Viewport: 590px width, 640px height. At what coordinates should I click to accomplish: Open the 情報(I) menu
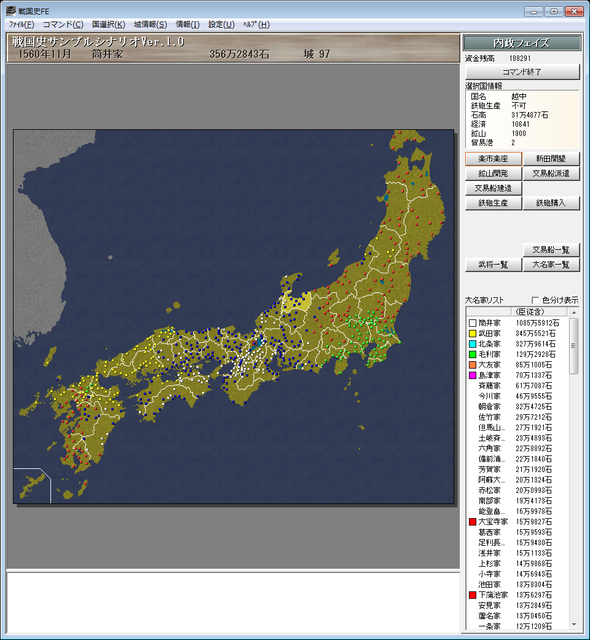pos(188,25)
